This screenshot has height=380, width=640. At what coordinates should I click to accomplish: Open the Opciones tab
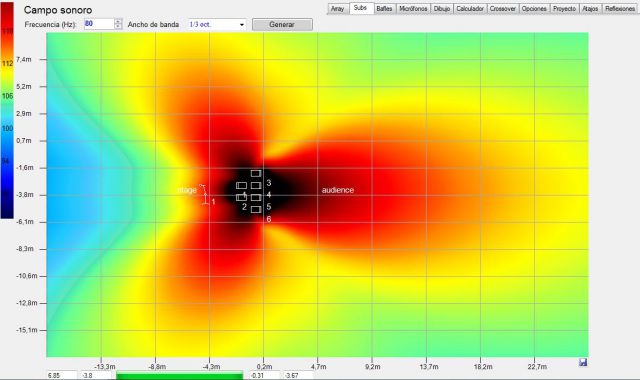tap(534, 9)
